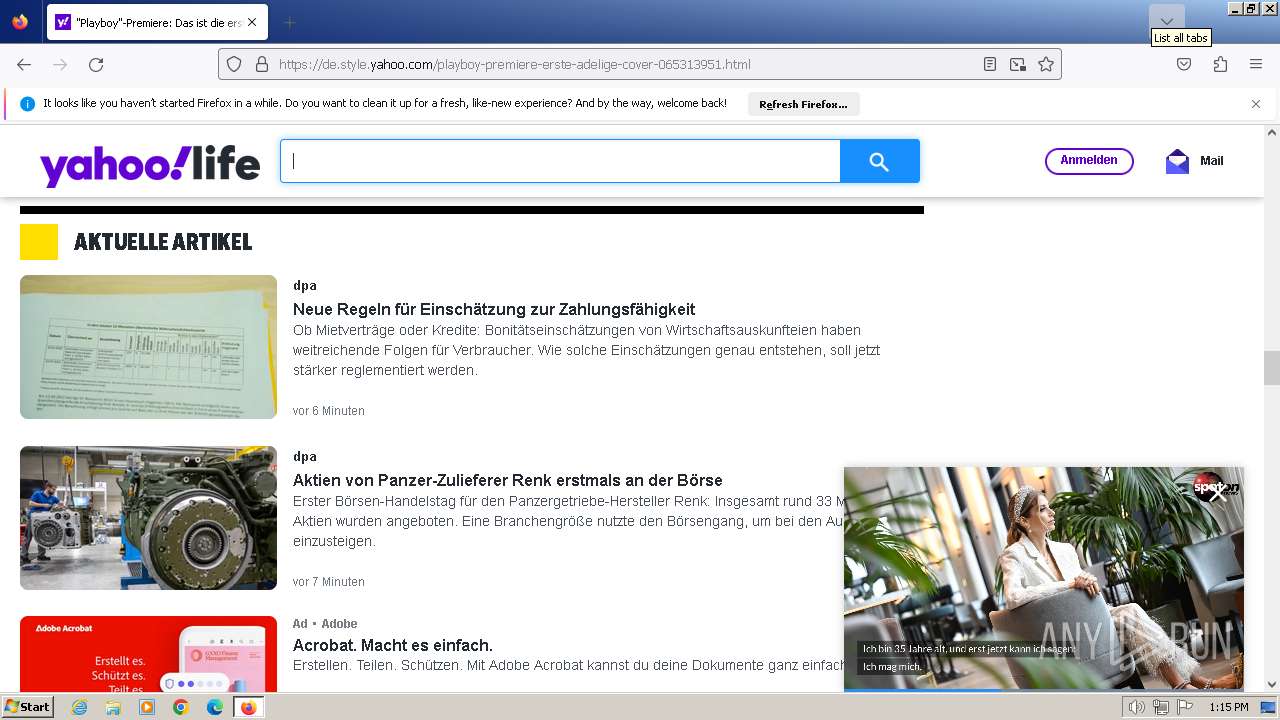Image resolution: width=1280 pixels, height=720 pixels.
Task: Close the Playboy-Premiere tab
Action: pos(251,22)
